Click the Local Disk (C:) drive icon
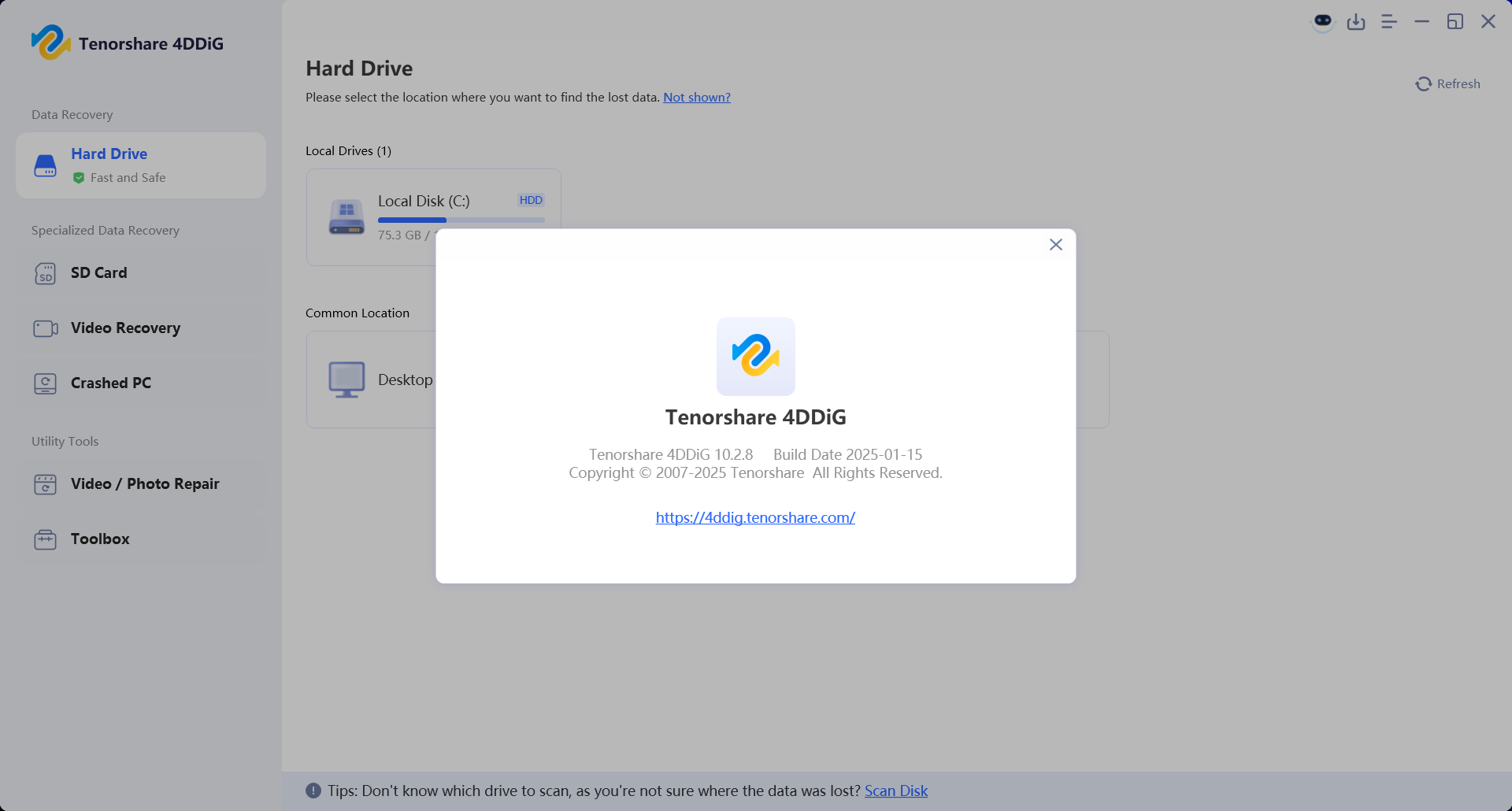The image size is (1512, 811). pyautogui.click(x=346, y=217)
